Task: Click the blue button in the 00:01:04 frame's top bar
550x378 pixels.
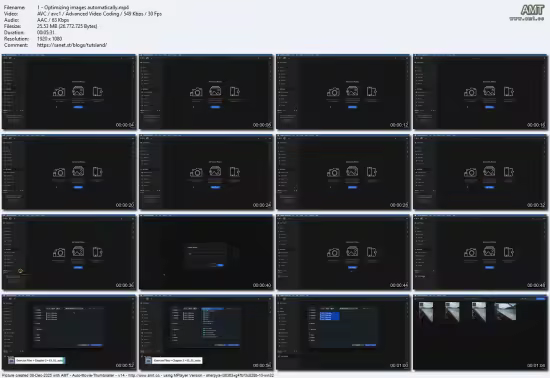Action: coord(541,299)
